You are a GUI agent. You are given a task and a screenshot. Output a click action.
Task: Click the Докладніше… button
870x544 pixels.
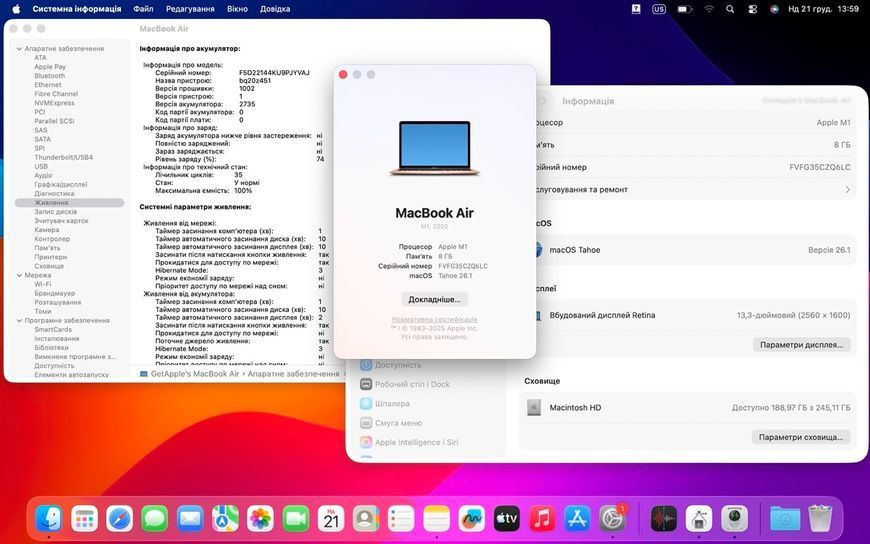(434, 299)
